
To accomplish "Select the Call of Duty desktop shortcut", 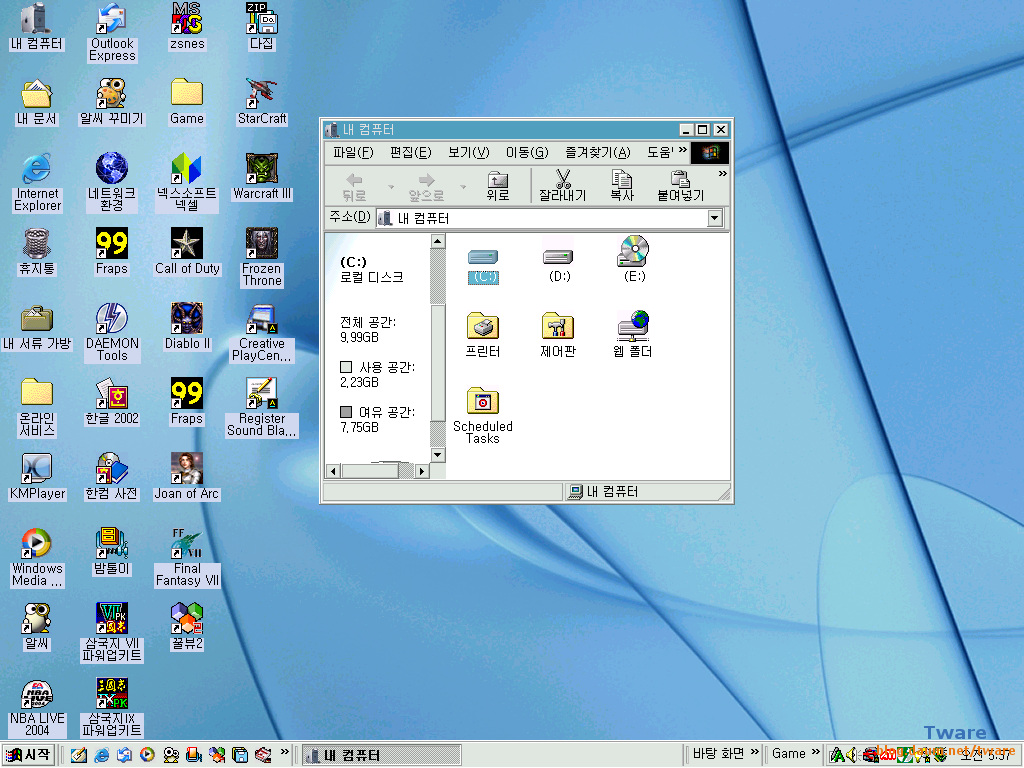I will [x=187, y=251].
